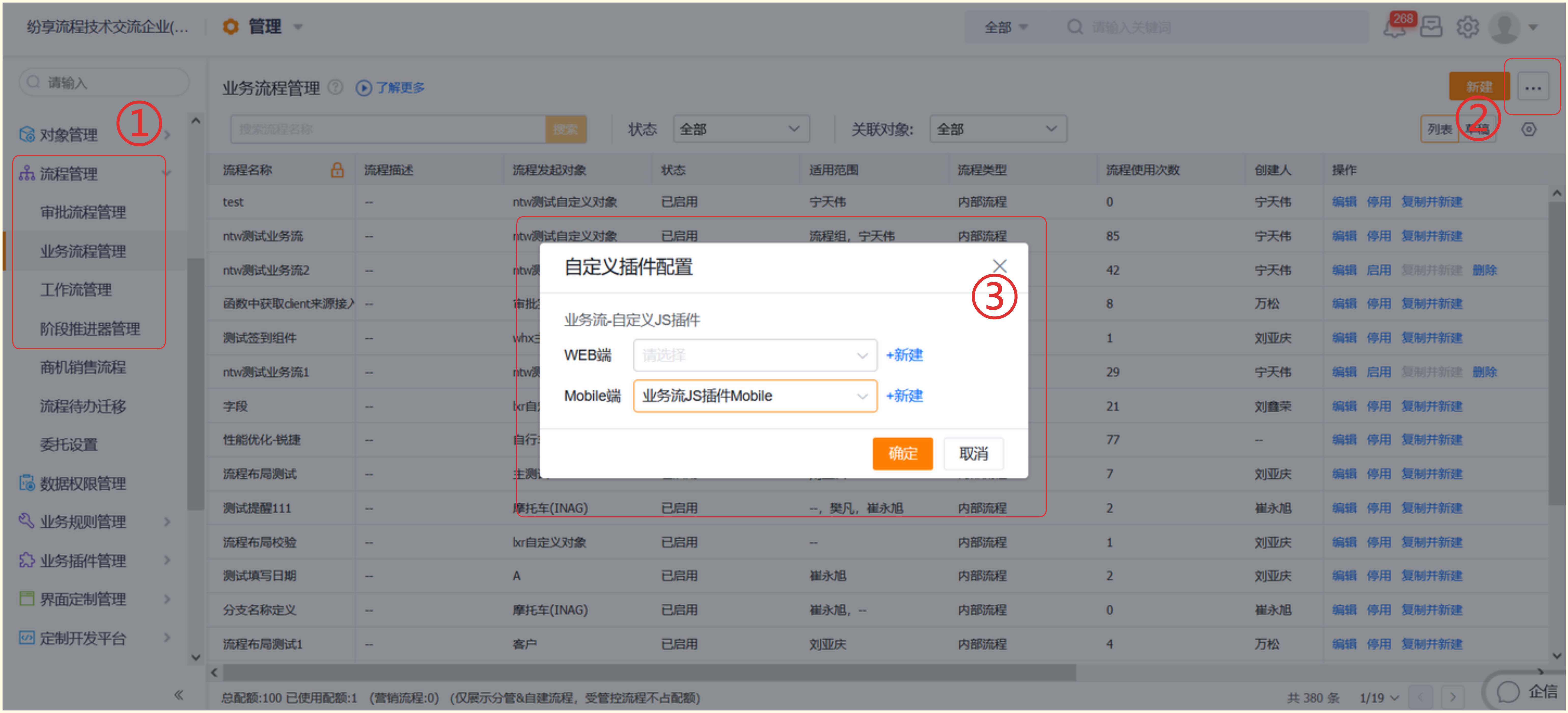Open the WEB端 plugin dropdown
The image size is (1568, 713).
point(755,355)
